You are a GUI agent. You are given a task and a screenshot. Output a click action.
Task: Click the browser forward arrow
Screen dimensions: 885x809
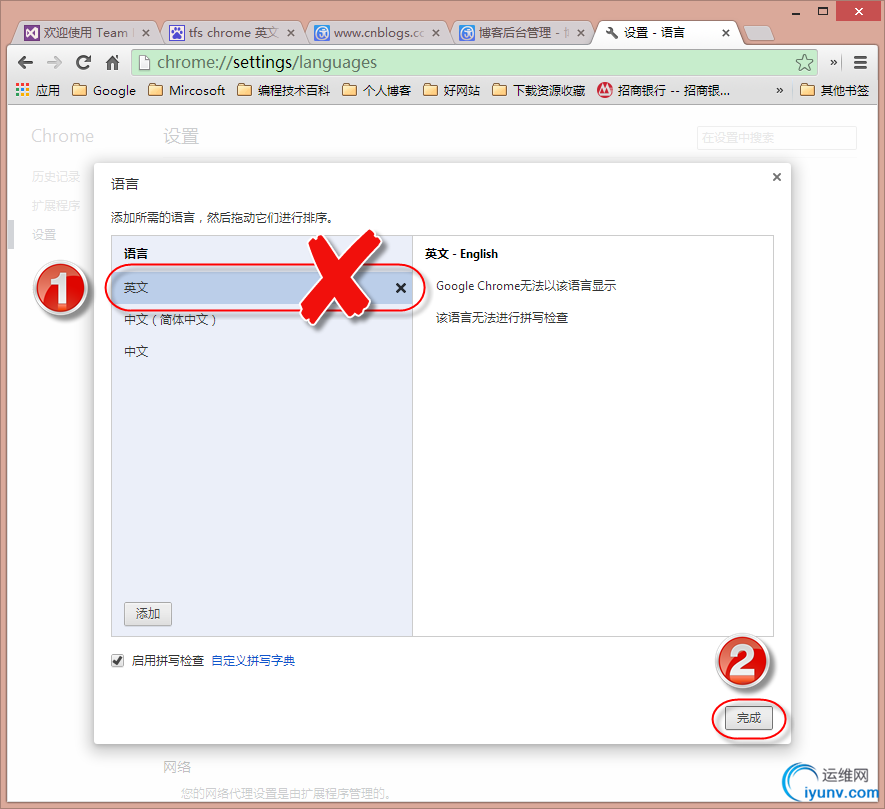tap(55, 63)
